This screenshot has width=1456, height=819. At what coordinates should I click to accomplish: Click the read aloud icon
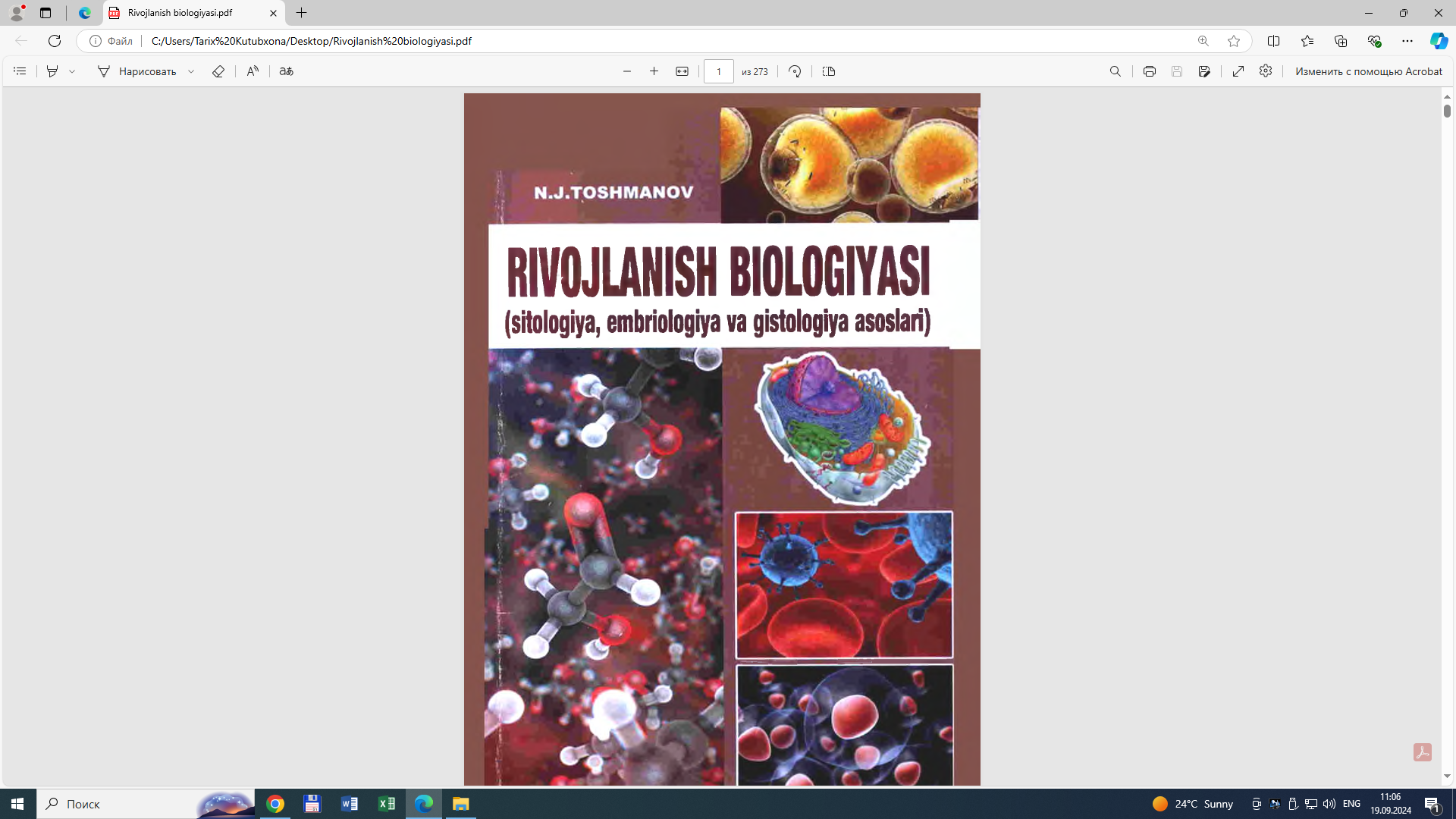[253, 71]
